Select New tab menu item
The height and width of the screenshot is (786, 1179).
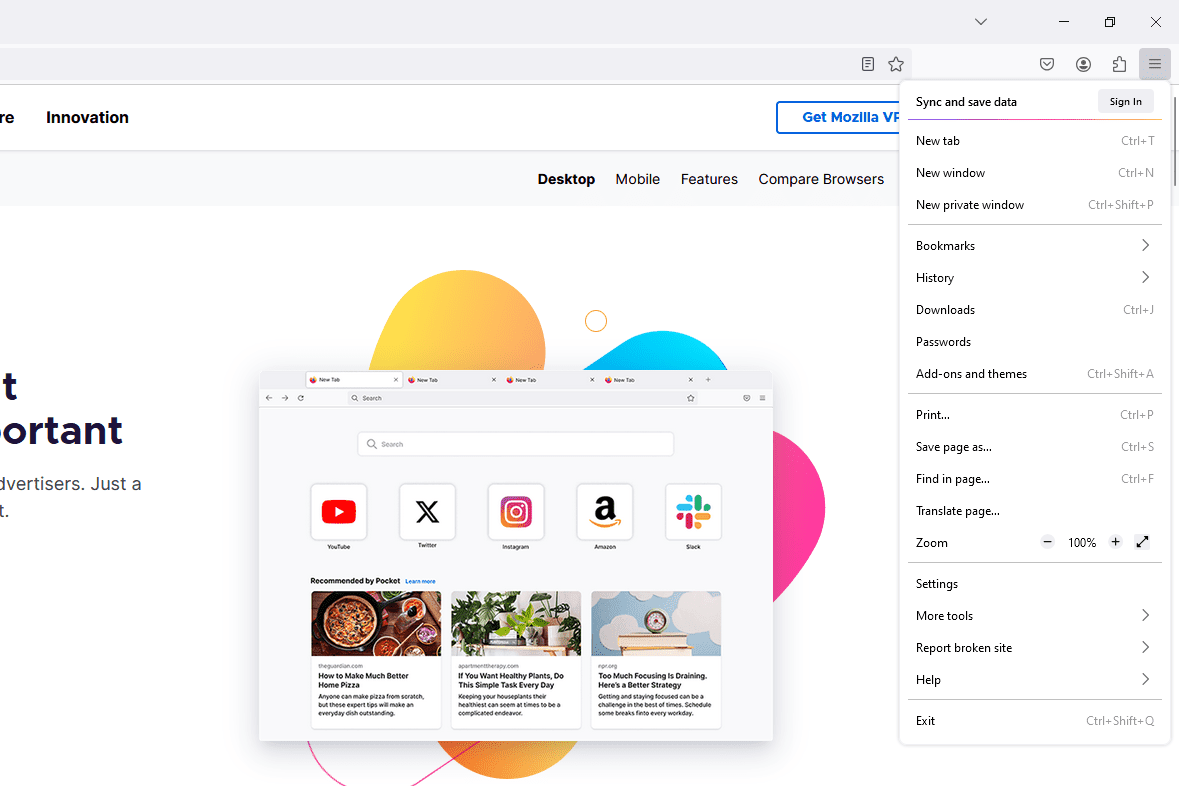tap(1035, 141)
